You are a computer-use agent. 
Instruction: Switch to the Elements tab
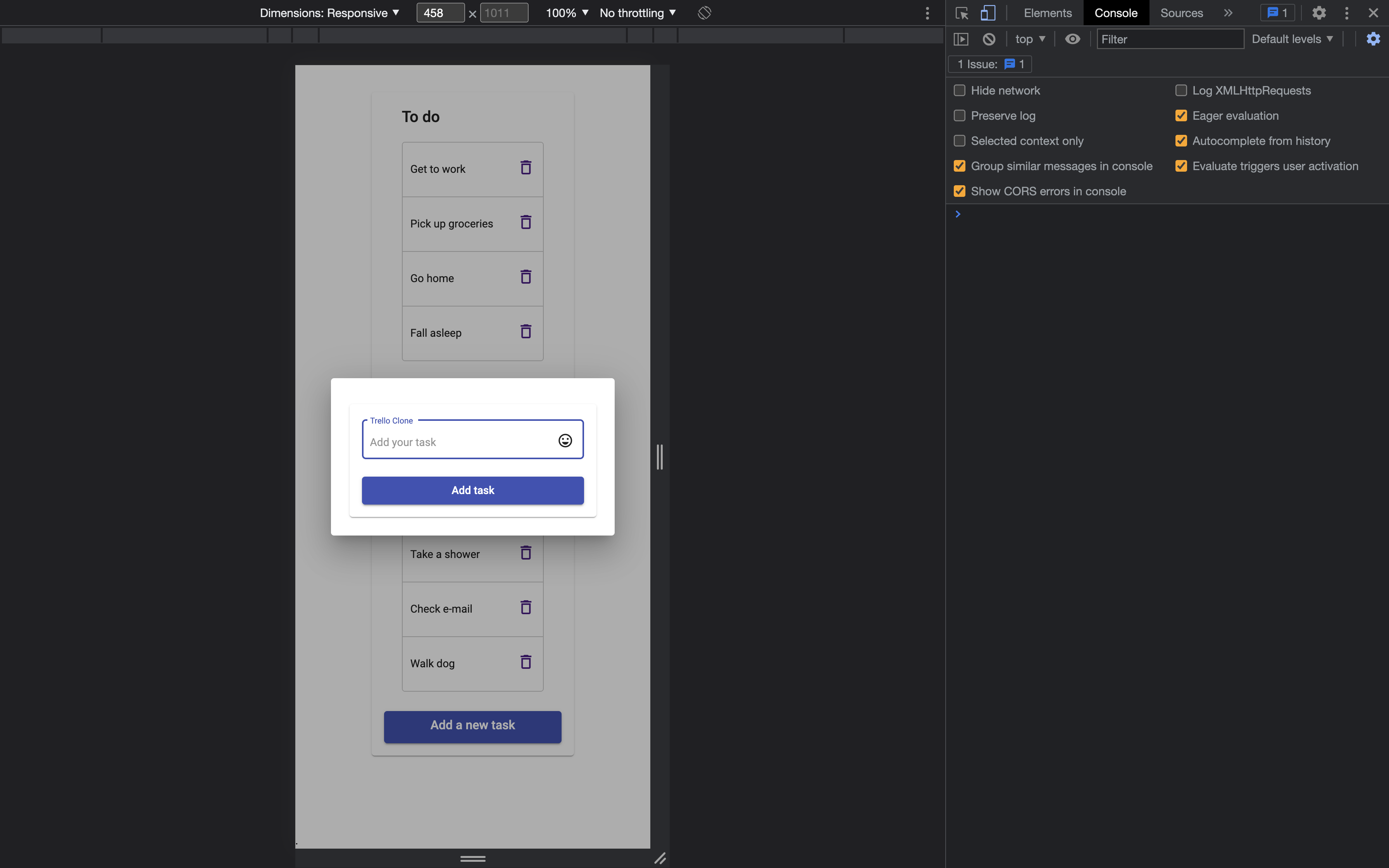click(1047, 12)
